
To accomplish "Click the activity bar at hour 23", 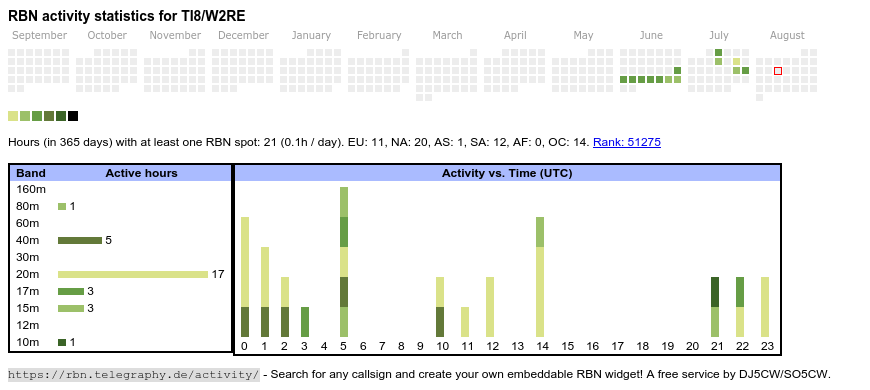I will [765, 307].
